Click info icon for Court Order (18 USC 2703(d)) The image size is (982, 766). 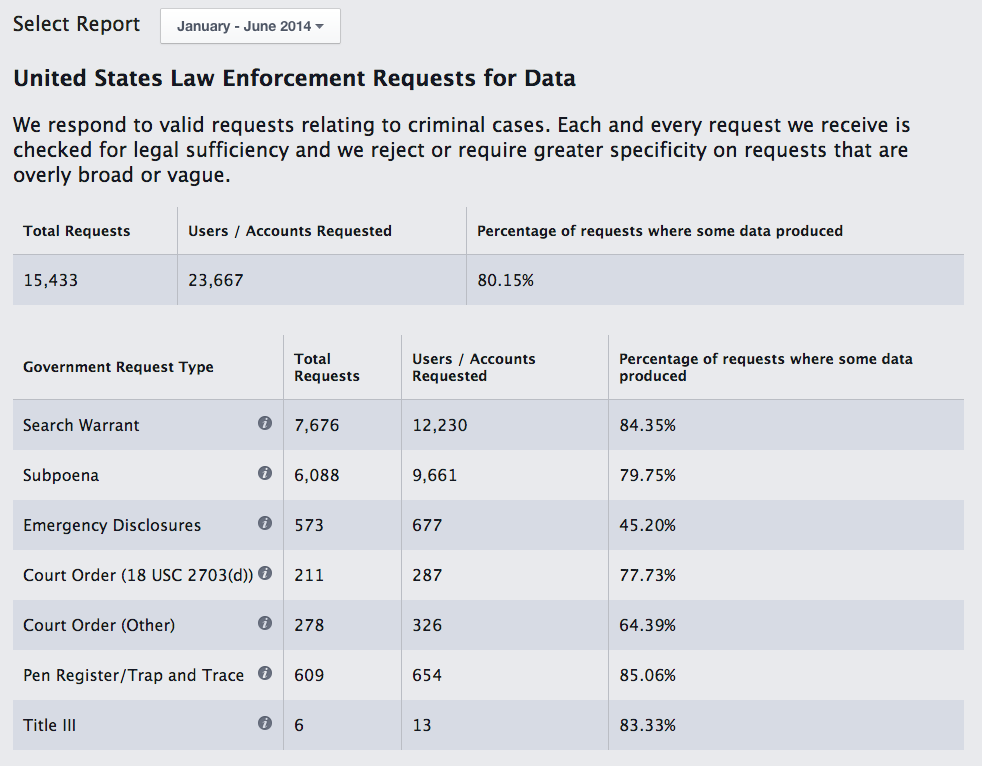pyautogui.click(x=265, y=573)
